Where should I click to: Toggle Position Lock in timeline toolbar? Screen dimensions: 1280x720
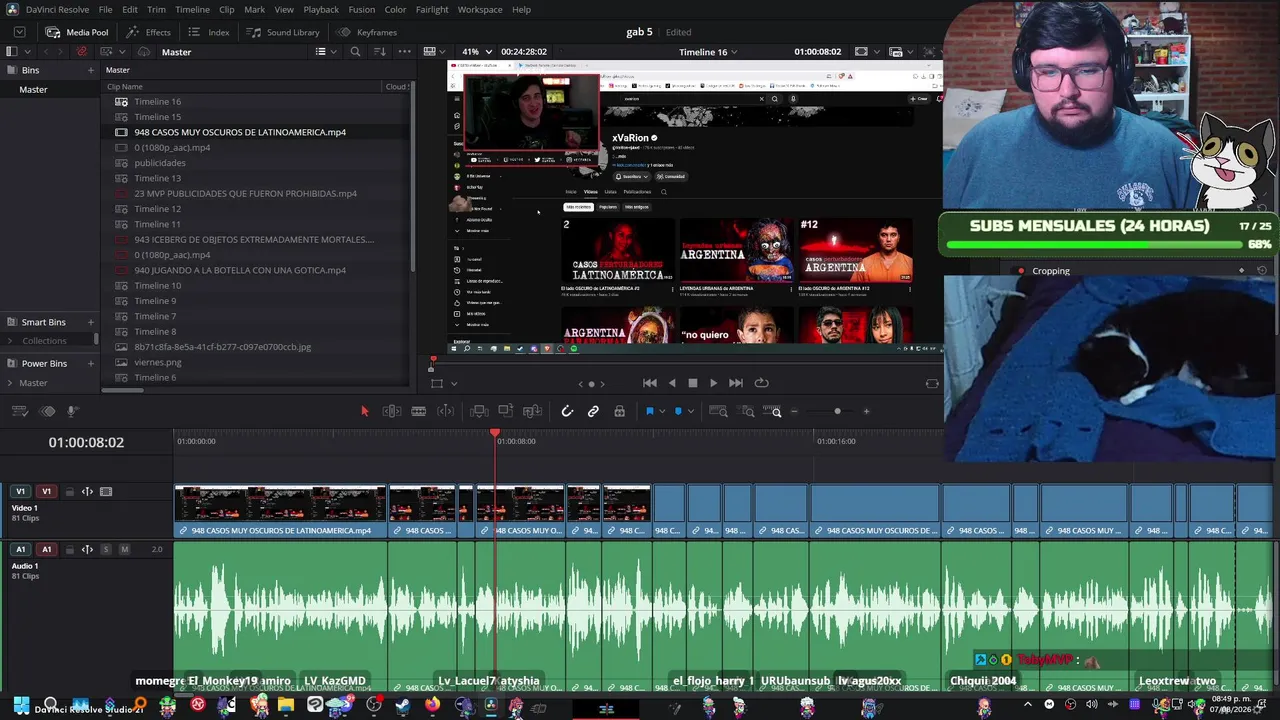[x=620, y=411]
